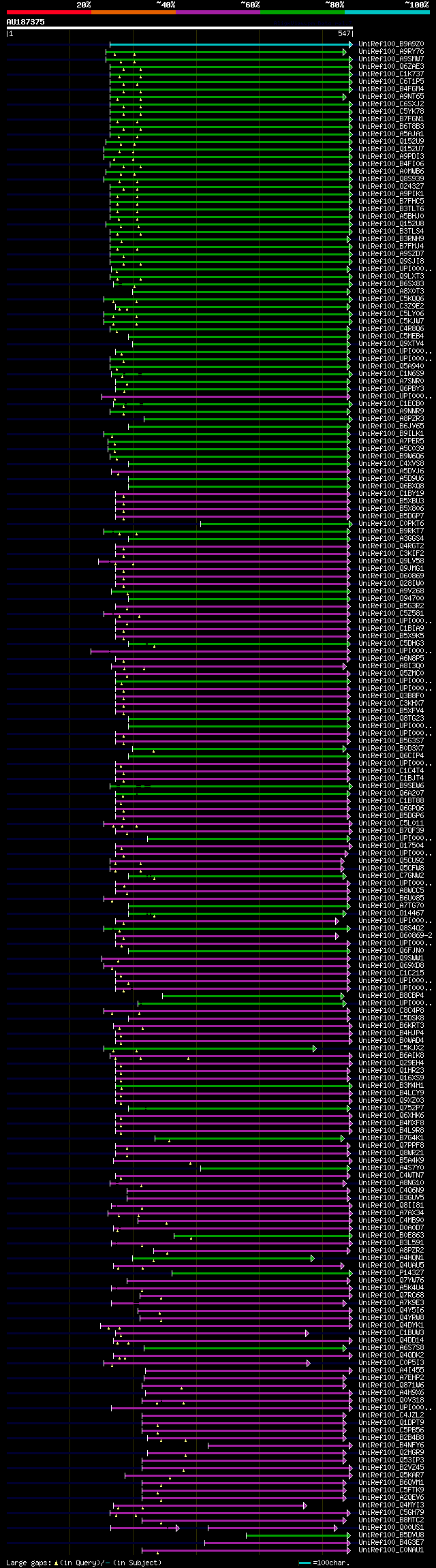
Task: Open the UniRef100_B9A9Z0 hit
Action: point(391,44)
